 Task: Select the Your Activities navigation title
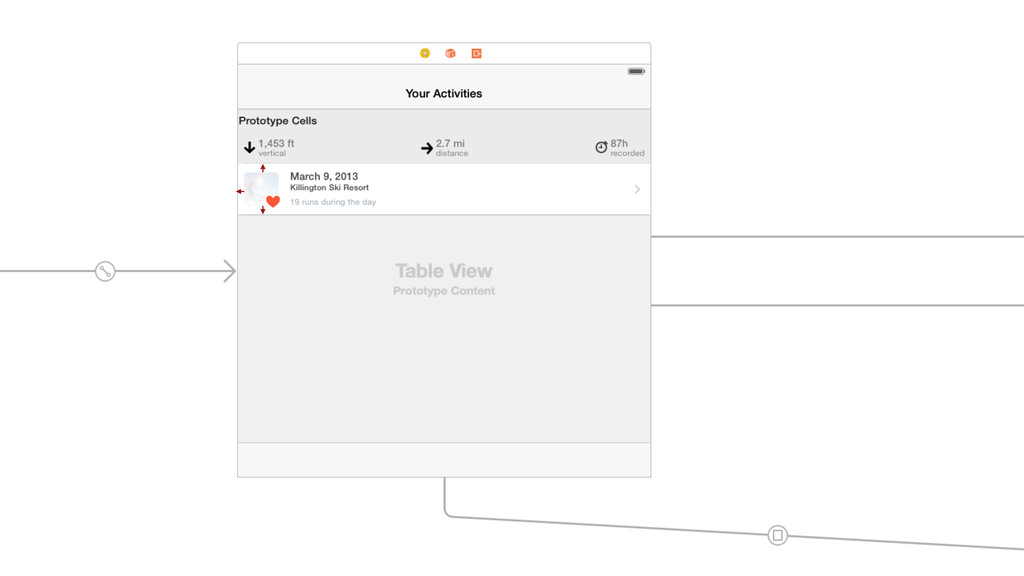coord(444,93)
